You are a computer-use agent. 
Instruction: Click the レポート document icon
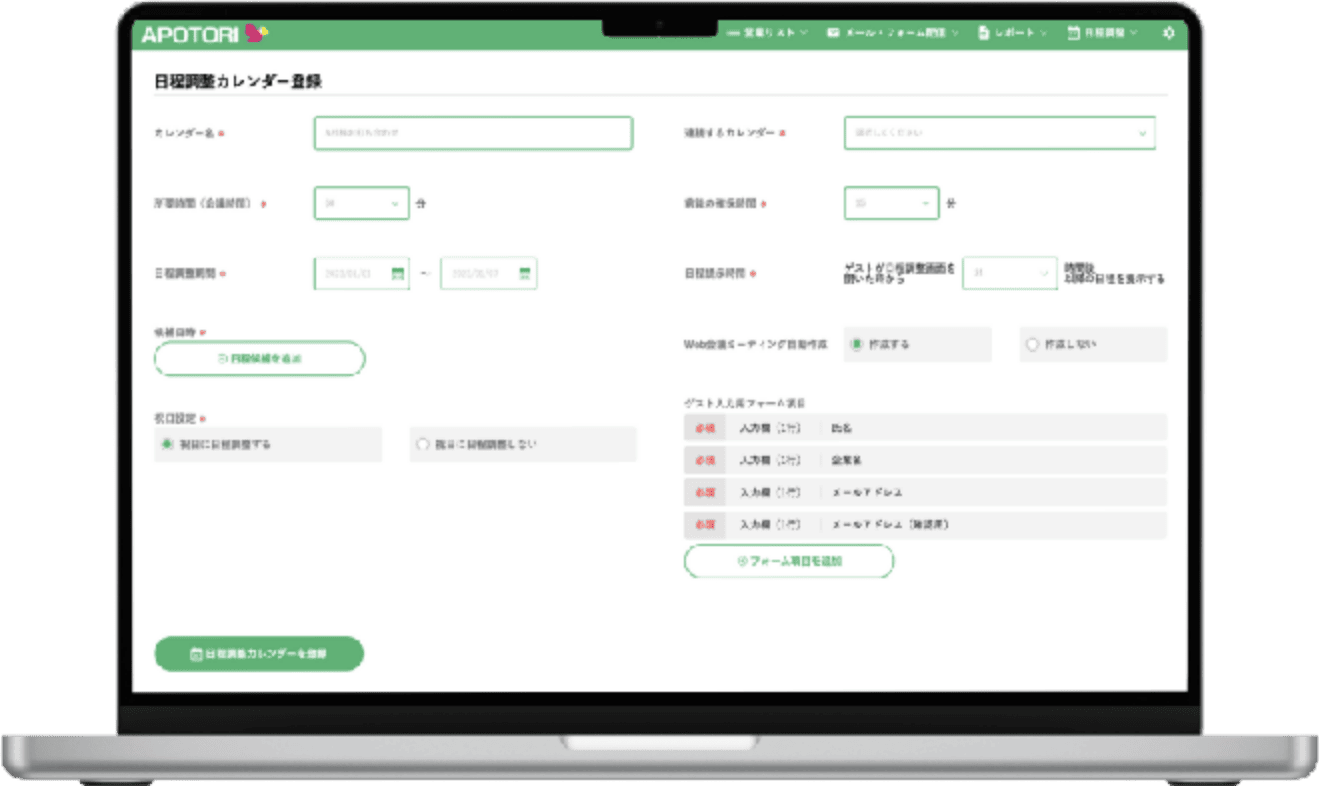tap(983, 33)
